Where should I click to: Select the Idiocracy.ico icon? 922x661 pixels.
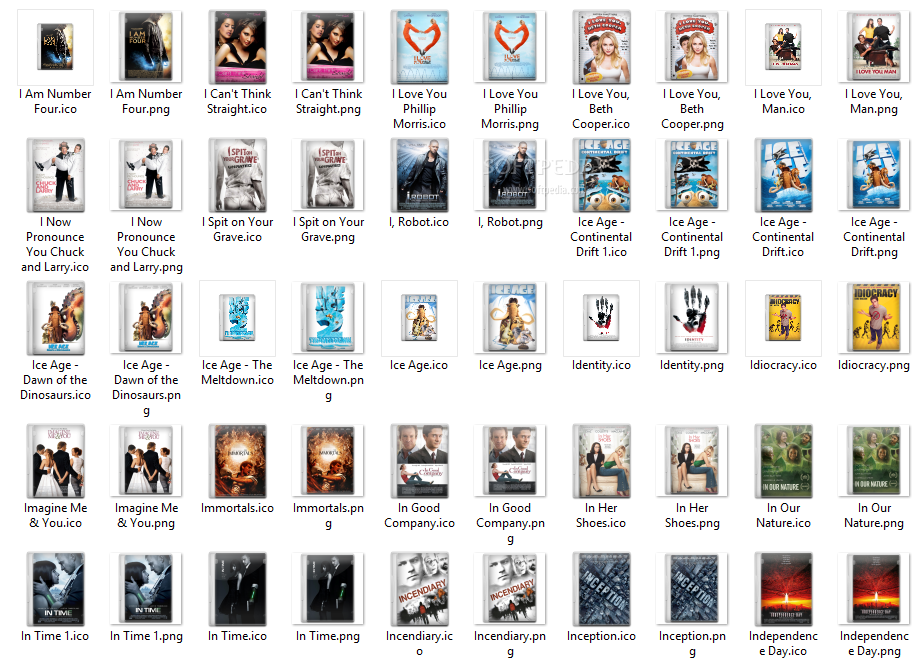783,318
